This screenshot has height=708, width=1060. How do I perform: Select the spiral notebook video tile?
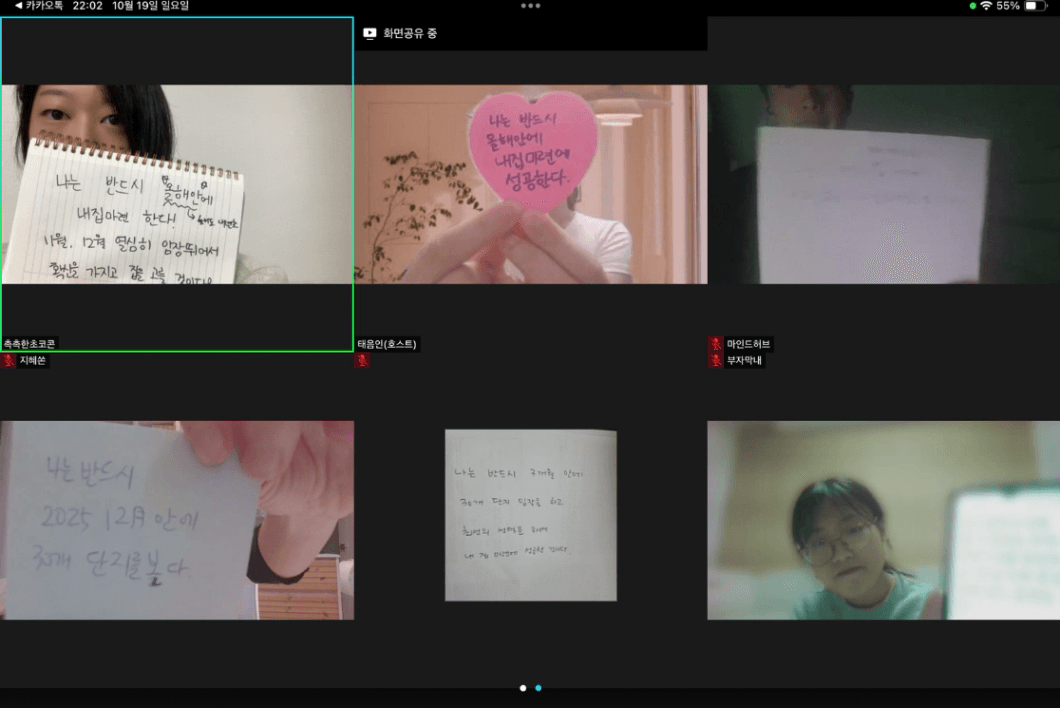(176, 184)
